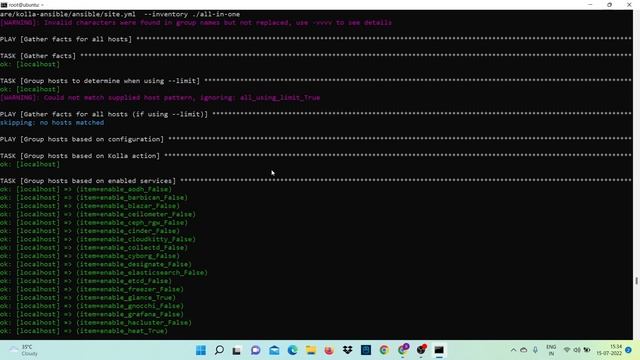Click the terminal vertical scrollbar thumb
This screenshot has height=360, width=640.
pyautogui.click(x=636, y=281)
